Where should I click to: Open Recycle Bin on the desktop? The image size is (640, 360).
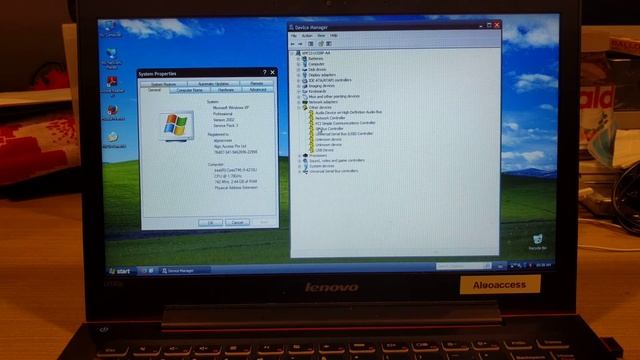coord(538,242)
